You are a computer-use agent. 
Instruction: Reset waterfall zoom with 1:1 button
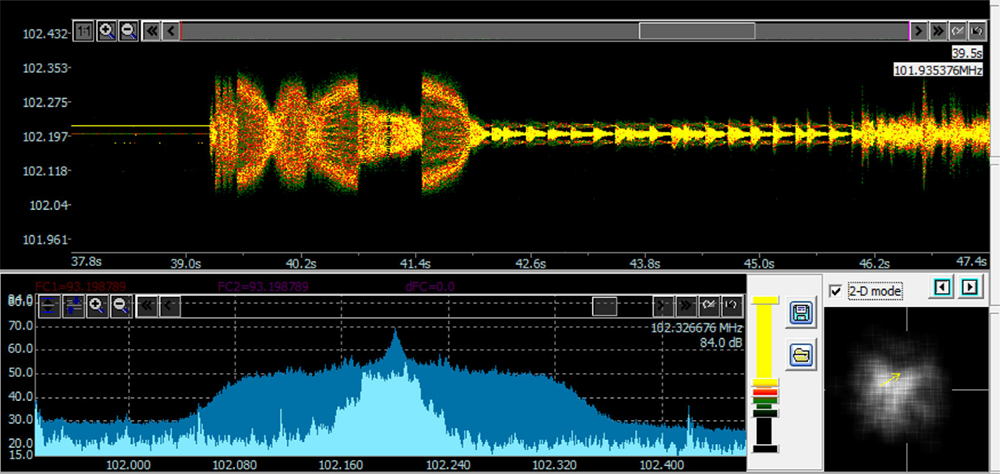[84, 31]
